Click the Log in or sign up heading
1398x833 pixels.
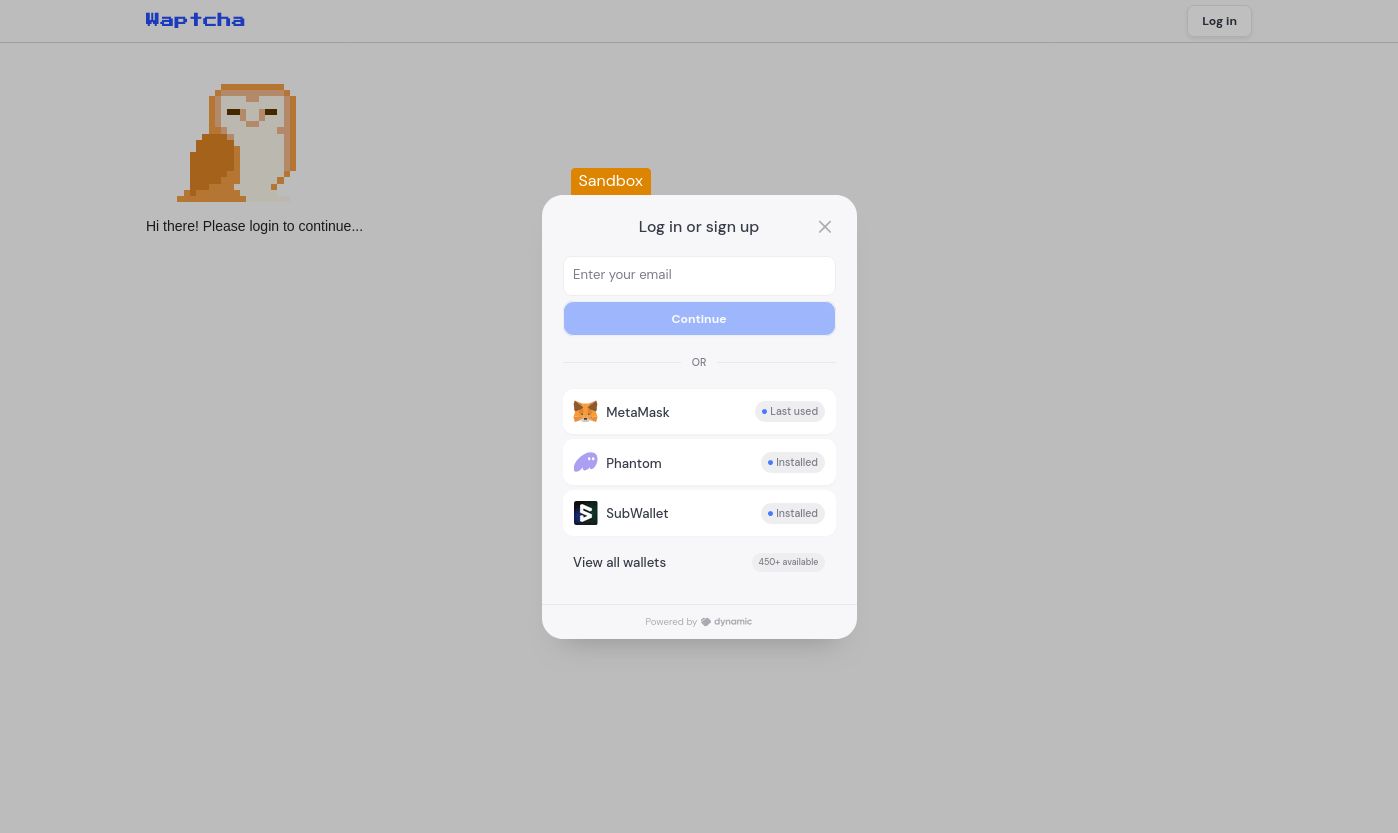(x=699, y=227)
